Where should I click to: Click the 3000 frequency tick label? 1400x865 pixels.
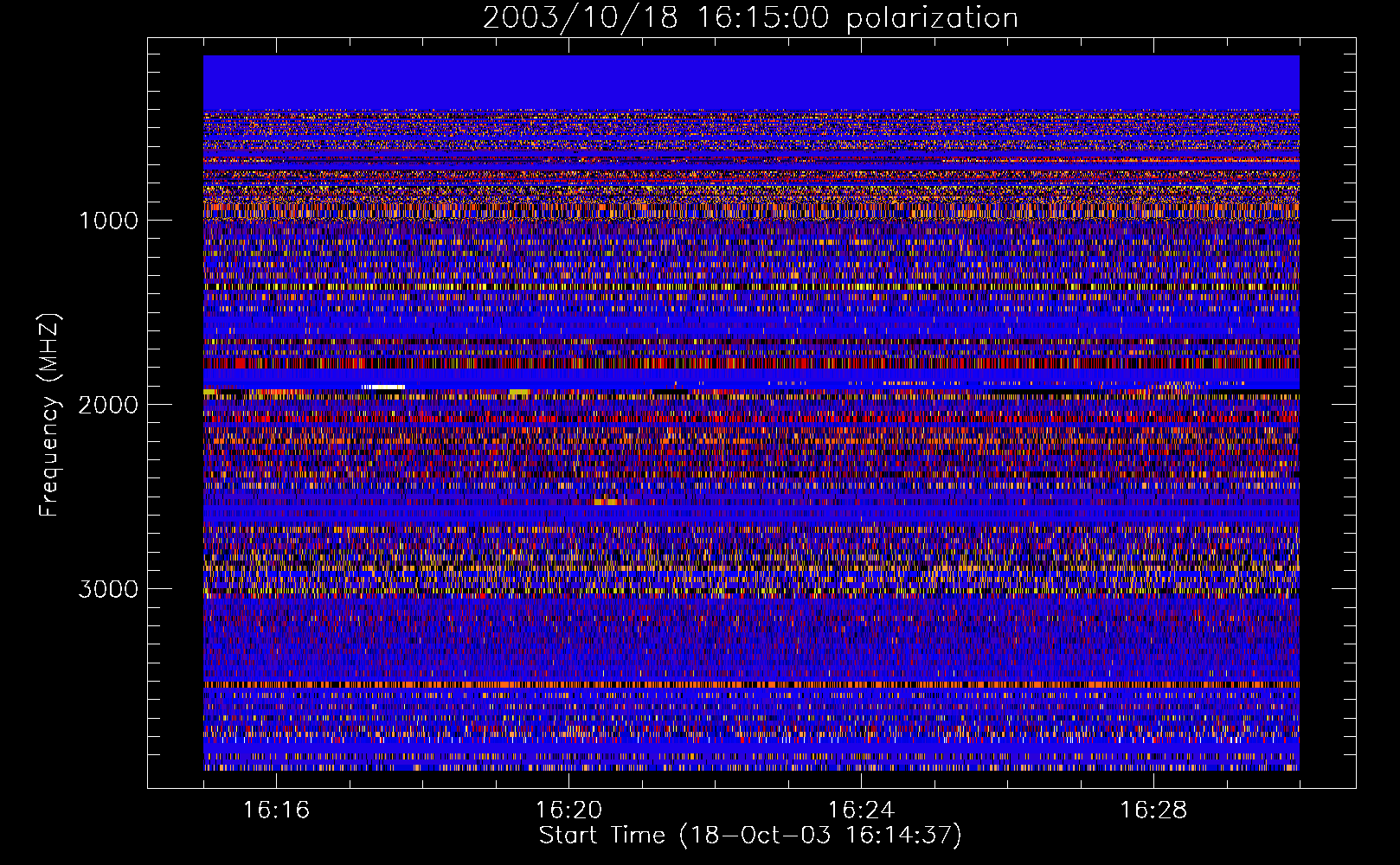(x=109, y=589)
